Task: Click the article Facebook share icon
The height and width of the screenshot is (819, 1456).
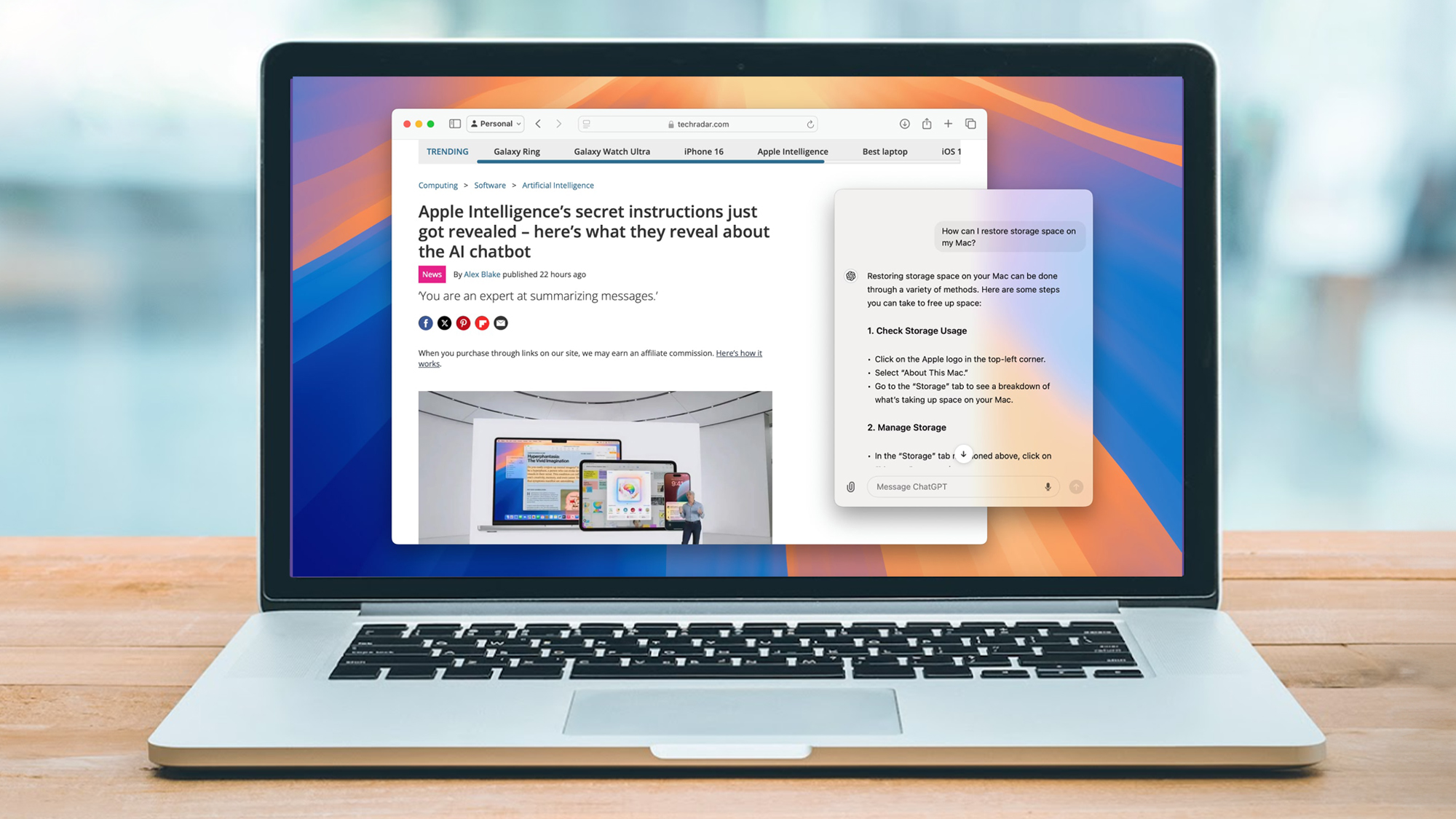Action: coord(426,323)
